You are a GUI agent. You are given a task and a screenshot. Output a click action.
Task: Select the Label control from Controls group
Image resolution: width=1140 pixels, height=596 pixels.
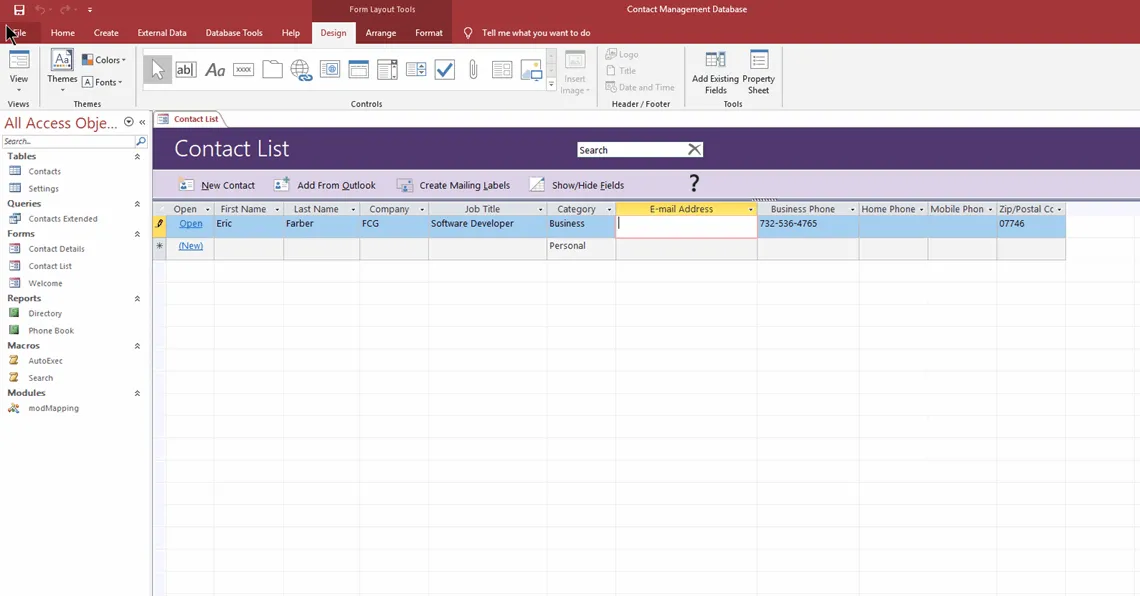pos(214,69)
